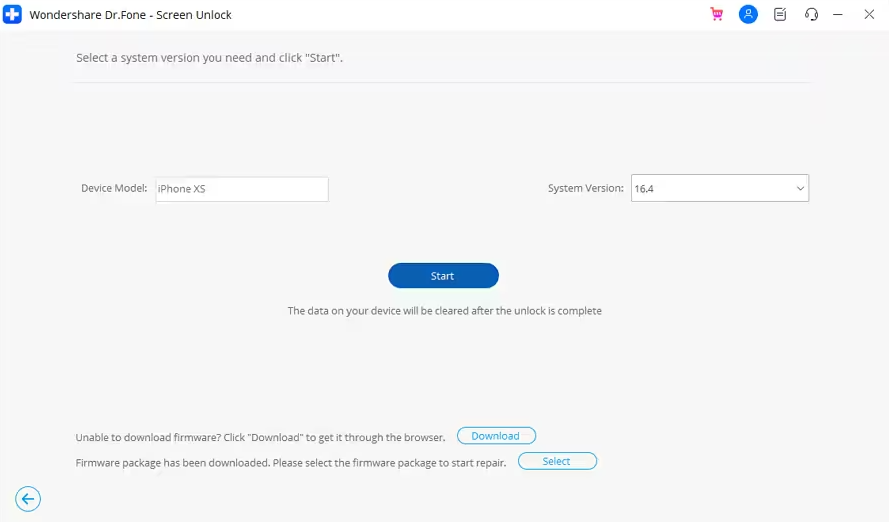
Task: Click the window title "Wondershare Dr.Fone - Screen Unlock"
Action: point(130,15)
